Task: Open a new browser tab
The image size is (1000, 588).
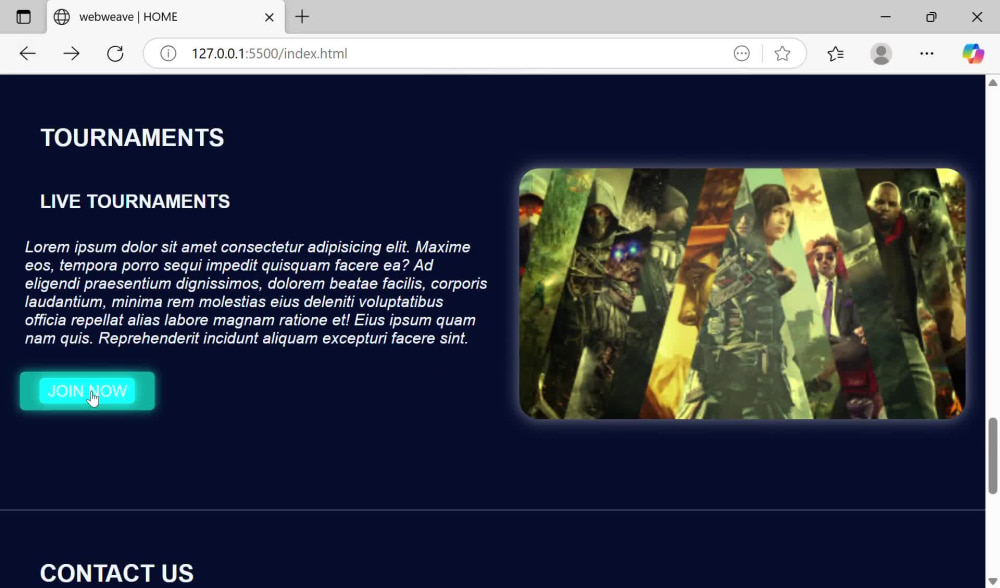Action: pyautogui.click(x=302, y=17)
